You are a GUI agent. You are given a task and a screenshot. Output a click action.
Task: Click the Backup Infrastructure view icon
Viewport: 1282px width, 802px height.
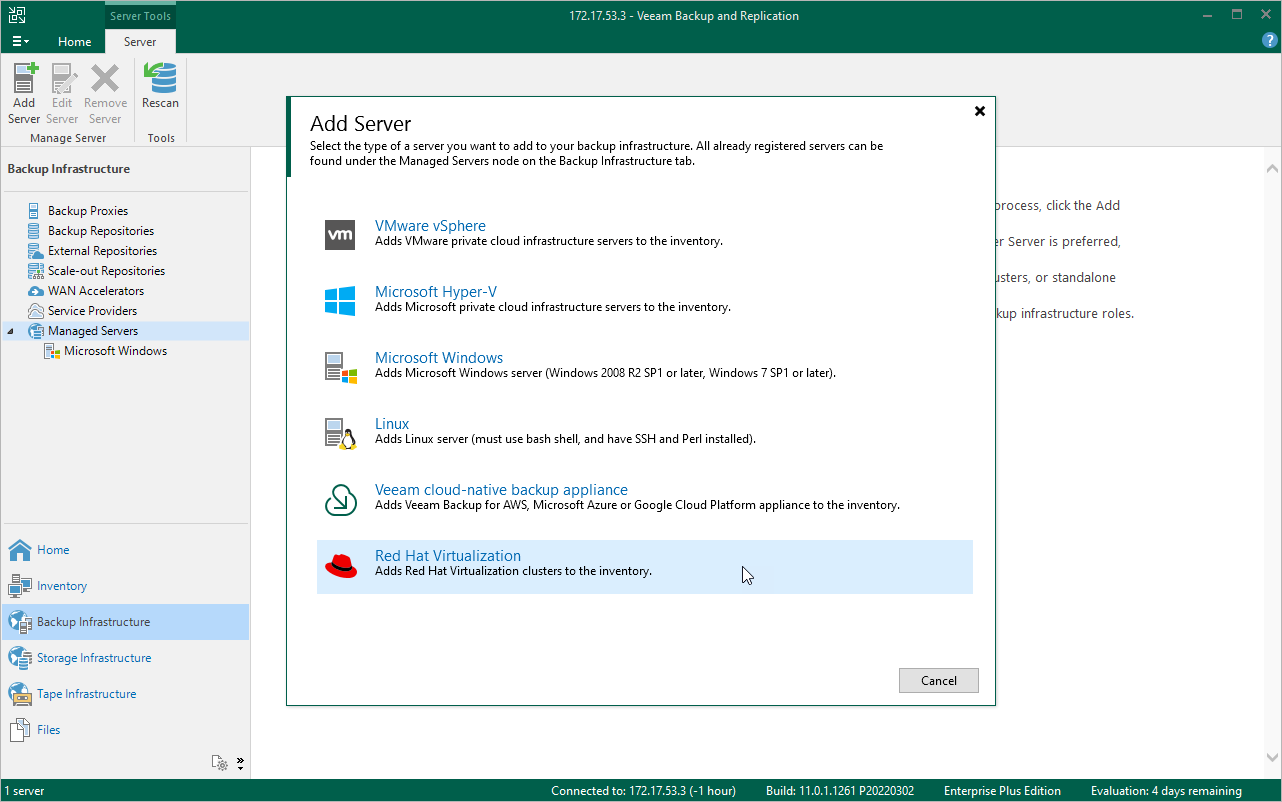20,622
